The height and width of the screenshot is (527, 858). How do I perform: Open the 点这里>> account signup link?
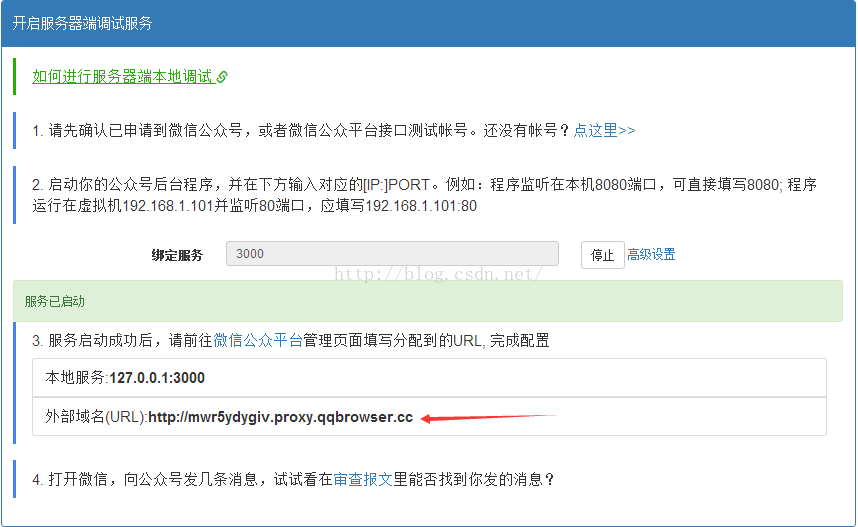pos(604,130)
